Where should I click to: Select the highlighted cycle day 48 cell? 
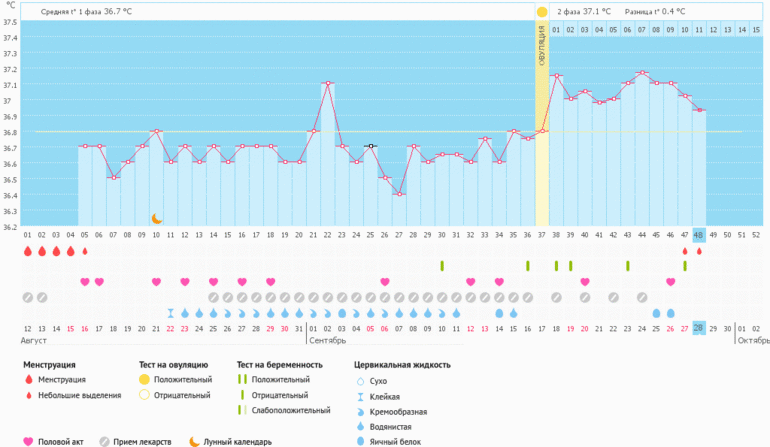coord(699,235)
